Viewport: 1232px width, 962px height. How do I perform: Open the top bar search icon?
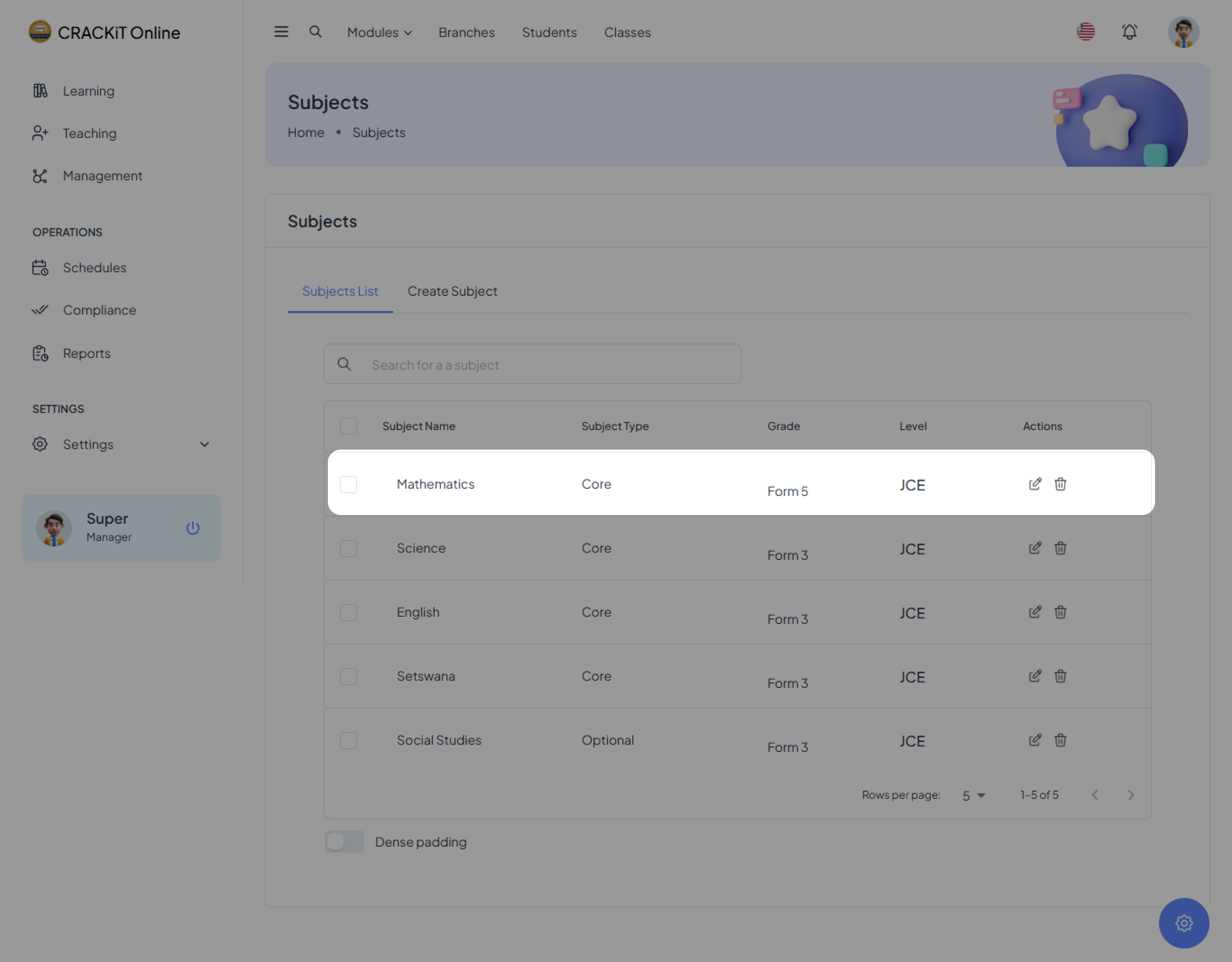[315, 32]
